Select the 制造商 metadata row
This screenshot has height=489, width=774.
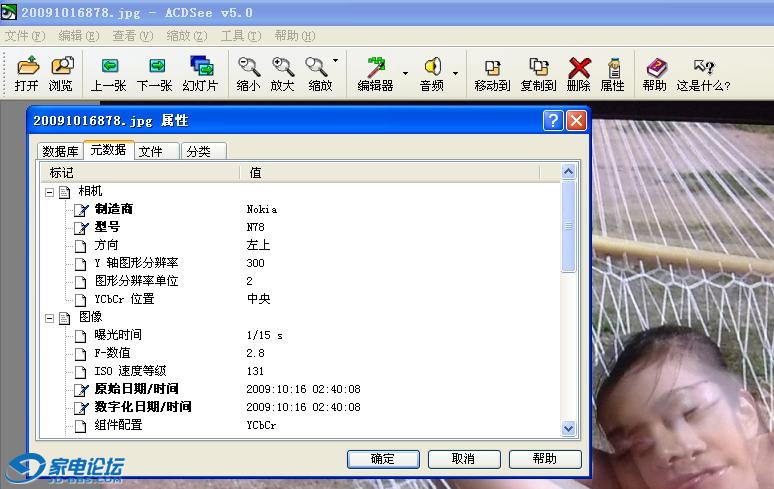pyautogui.click(x=114, y=209)
